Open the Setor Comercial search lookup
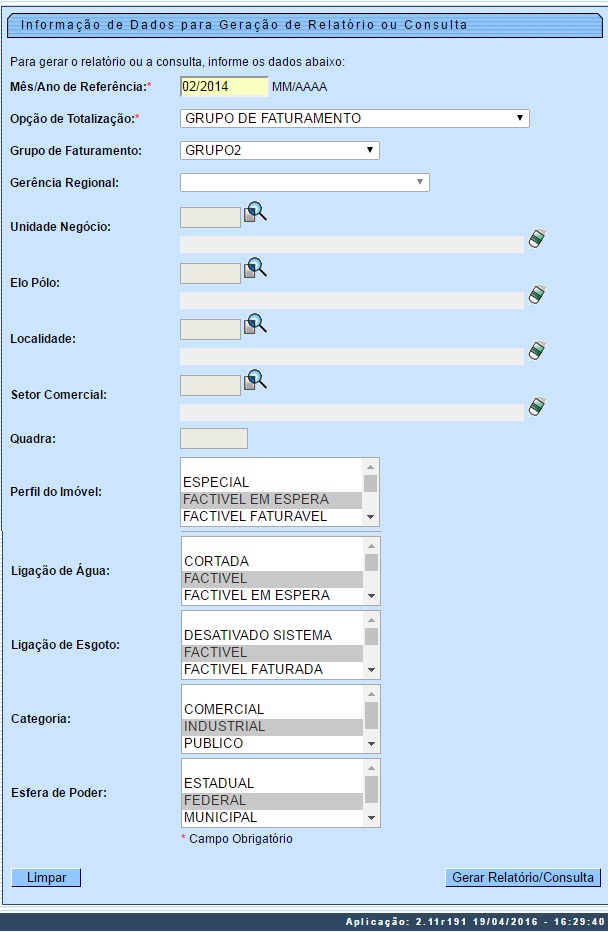Viewport: 608px width, 932px height. pos(256,379)
